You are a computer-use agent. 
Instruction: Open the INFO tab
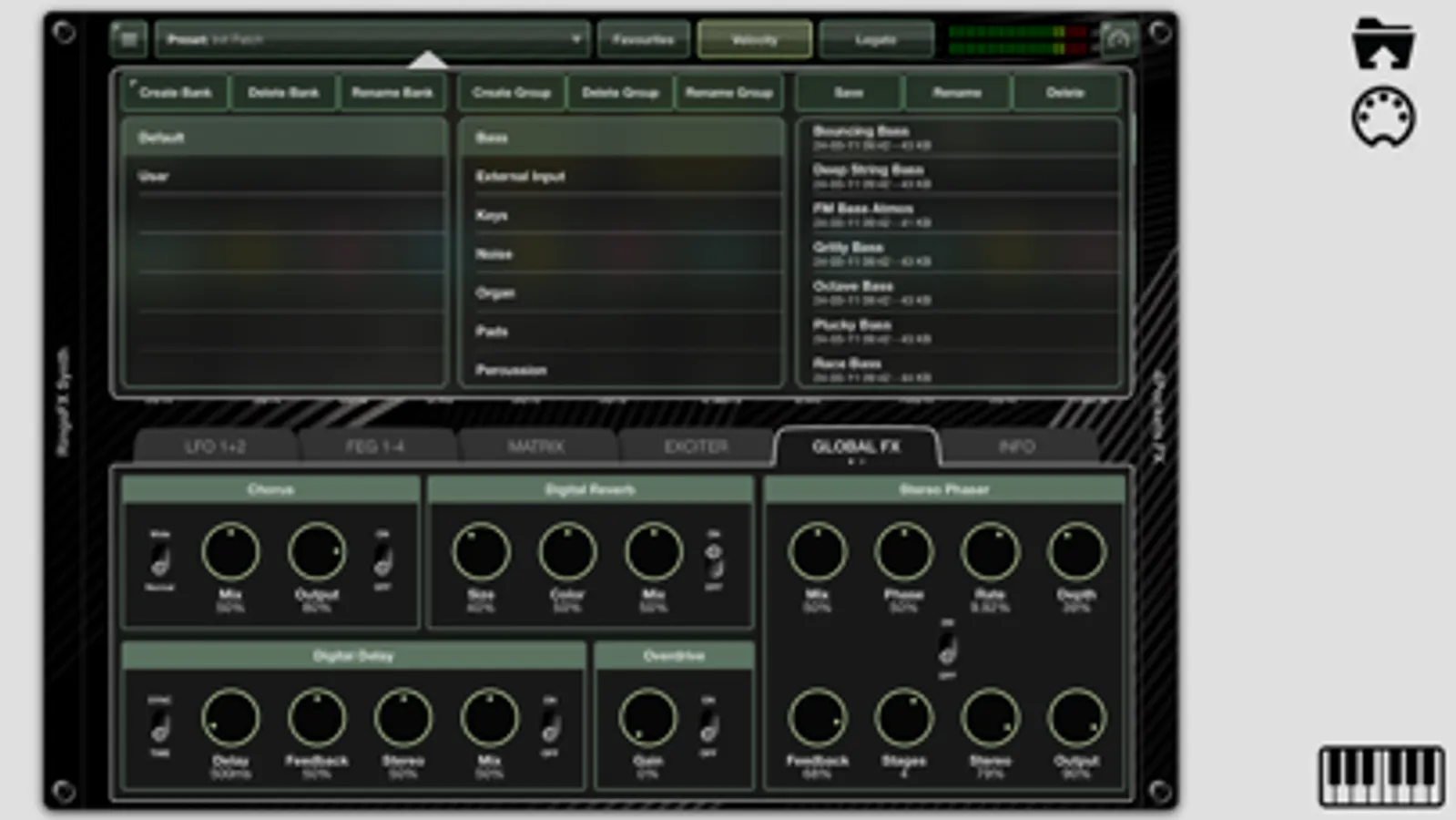pos(1016,446)
